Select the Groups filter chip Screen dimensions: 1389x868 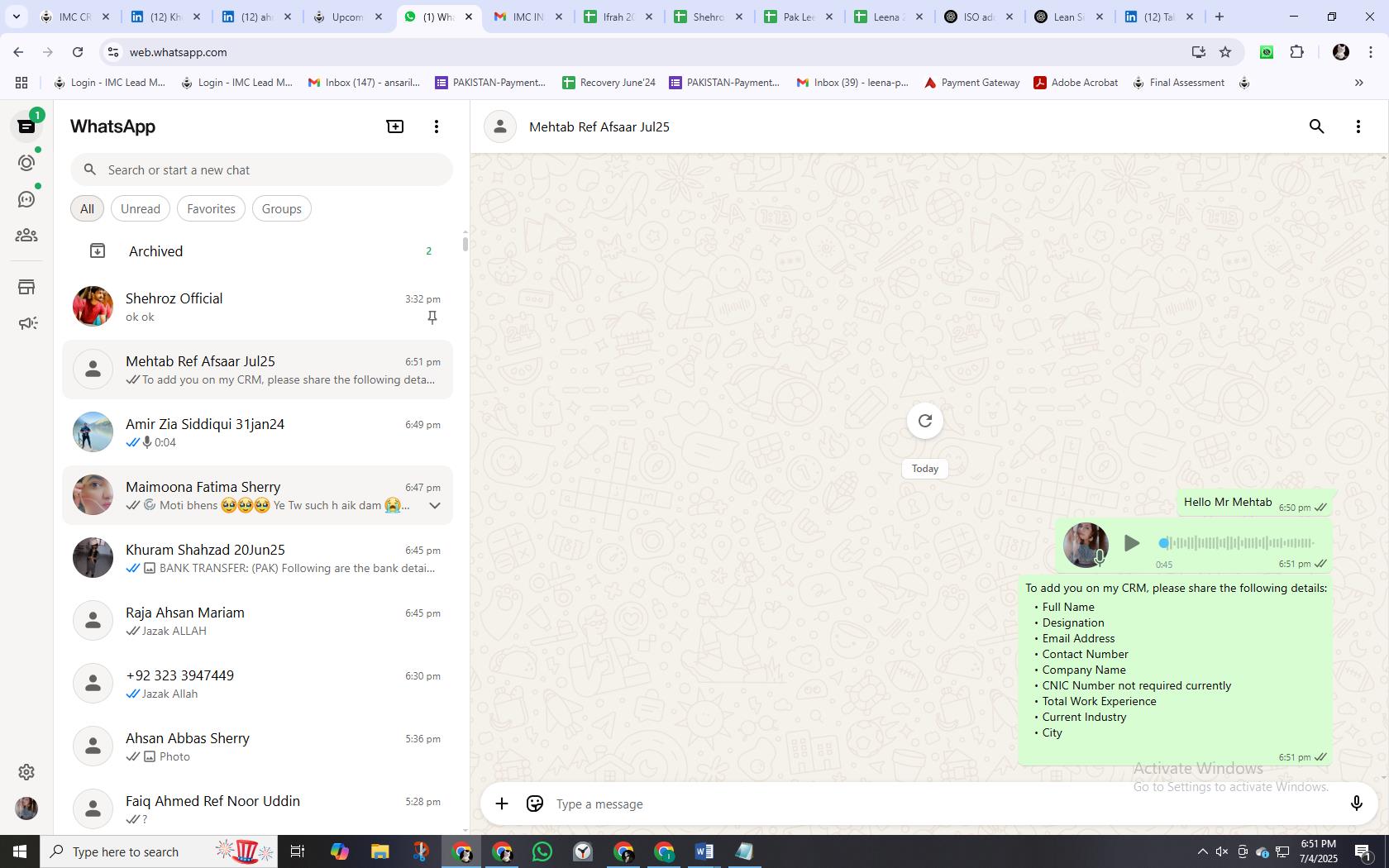pyautogui.click(x=282, y=209)
